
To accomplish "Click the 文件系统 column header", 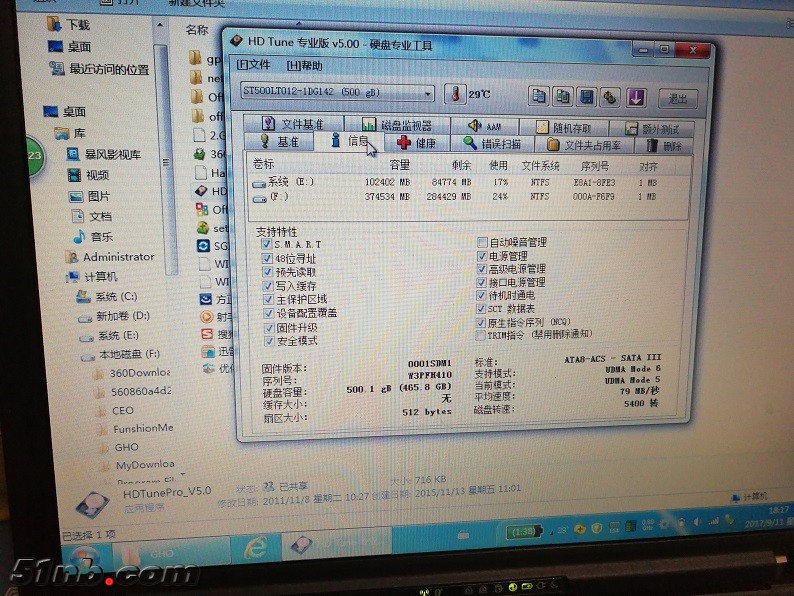I will (x=540, y=166).
